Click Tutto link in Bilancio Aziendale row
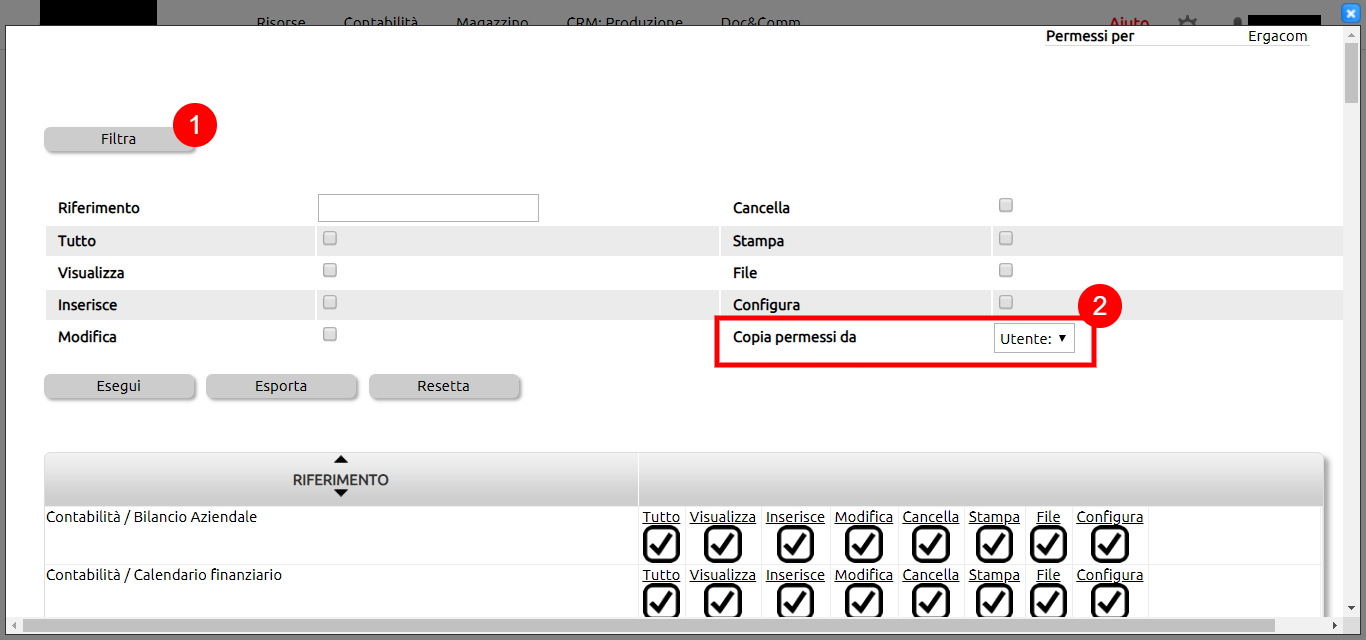The image size is (1366, 640). coord(661,517)
